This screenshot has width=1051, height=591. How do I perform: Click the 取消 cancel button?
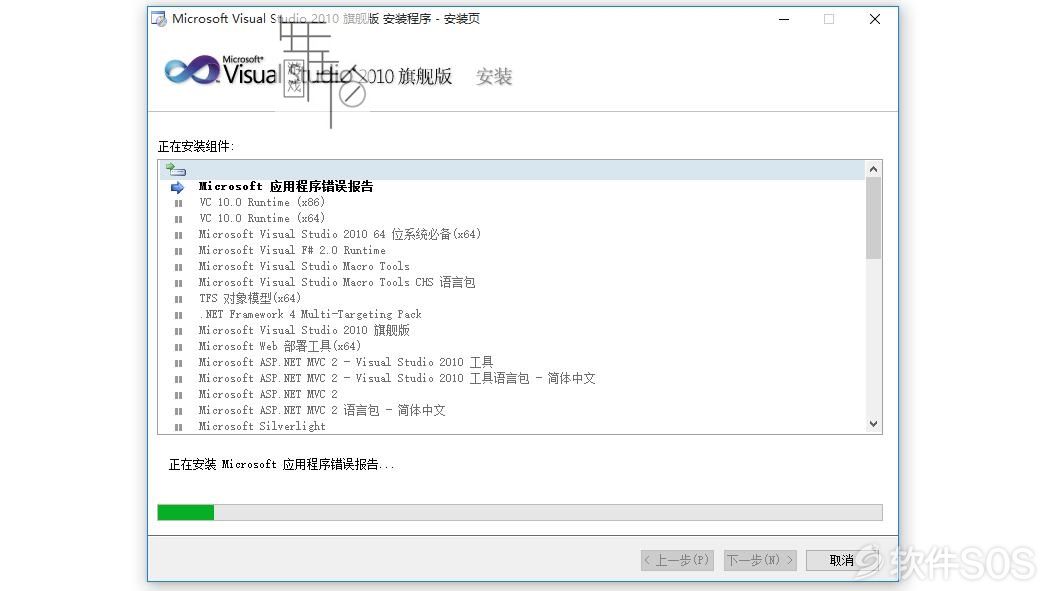pyautogui.click(x=842, y=560)
